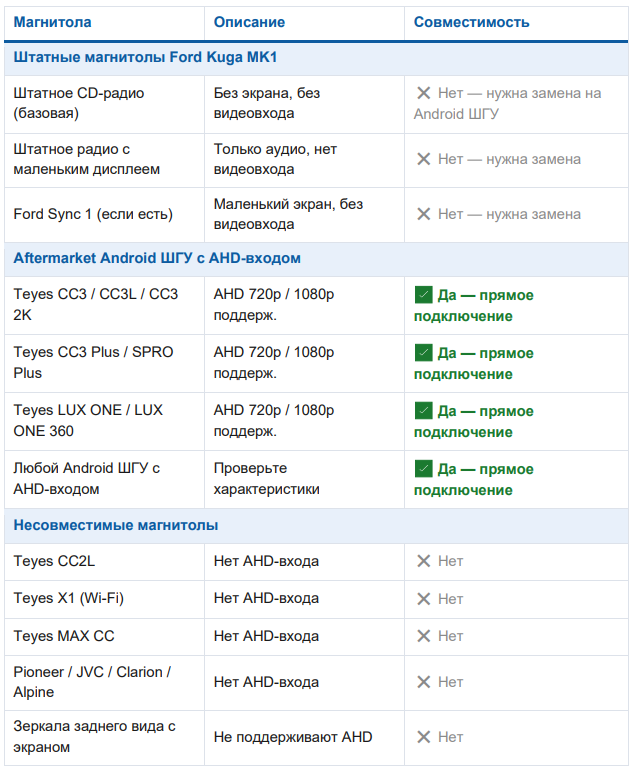
Task: Click the green checkmark in the Teyes CC3 Plus / SPRO Plus row
Action: [423, 353]
